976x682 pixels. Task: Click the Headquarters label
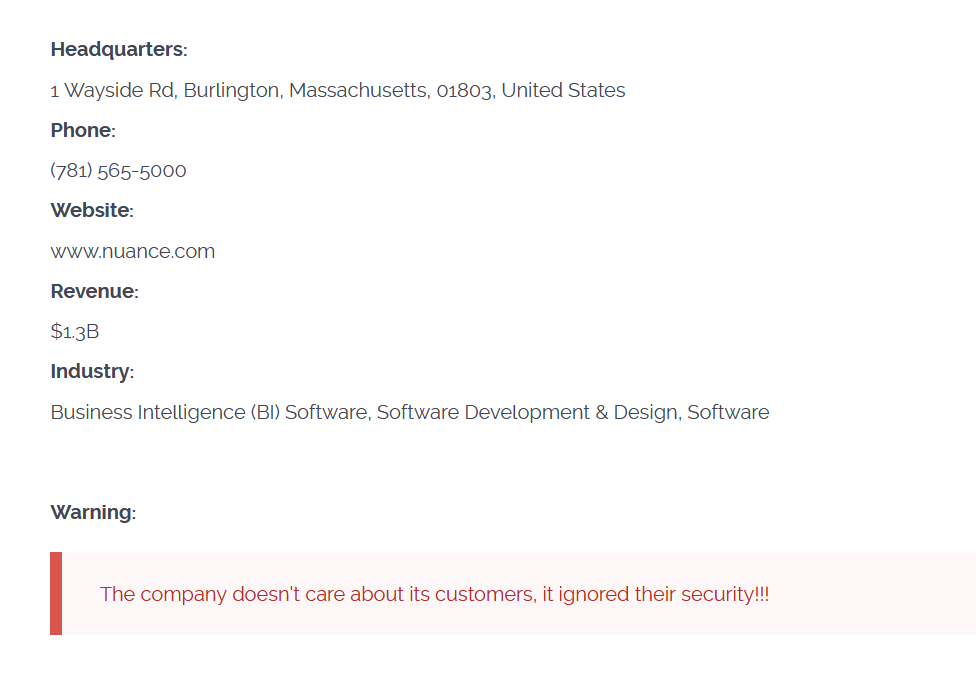[118, 49]
